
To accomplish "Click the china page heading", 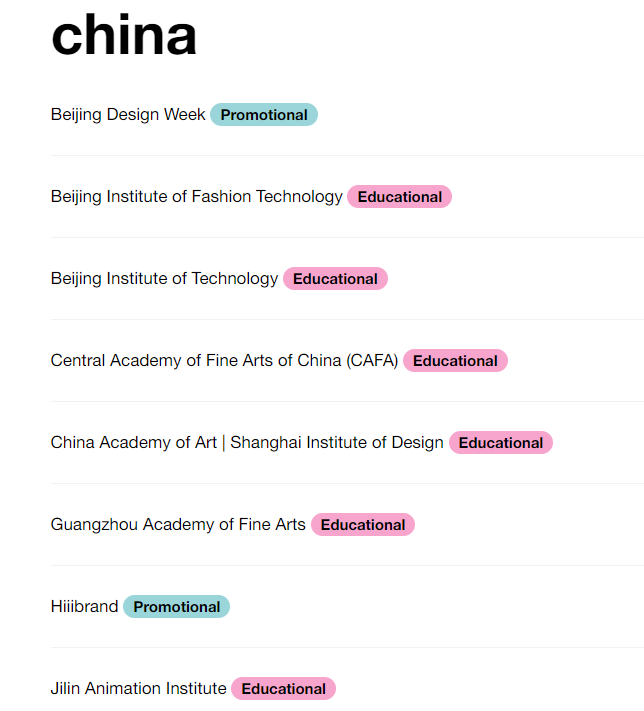I will click(124, 35).
